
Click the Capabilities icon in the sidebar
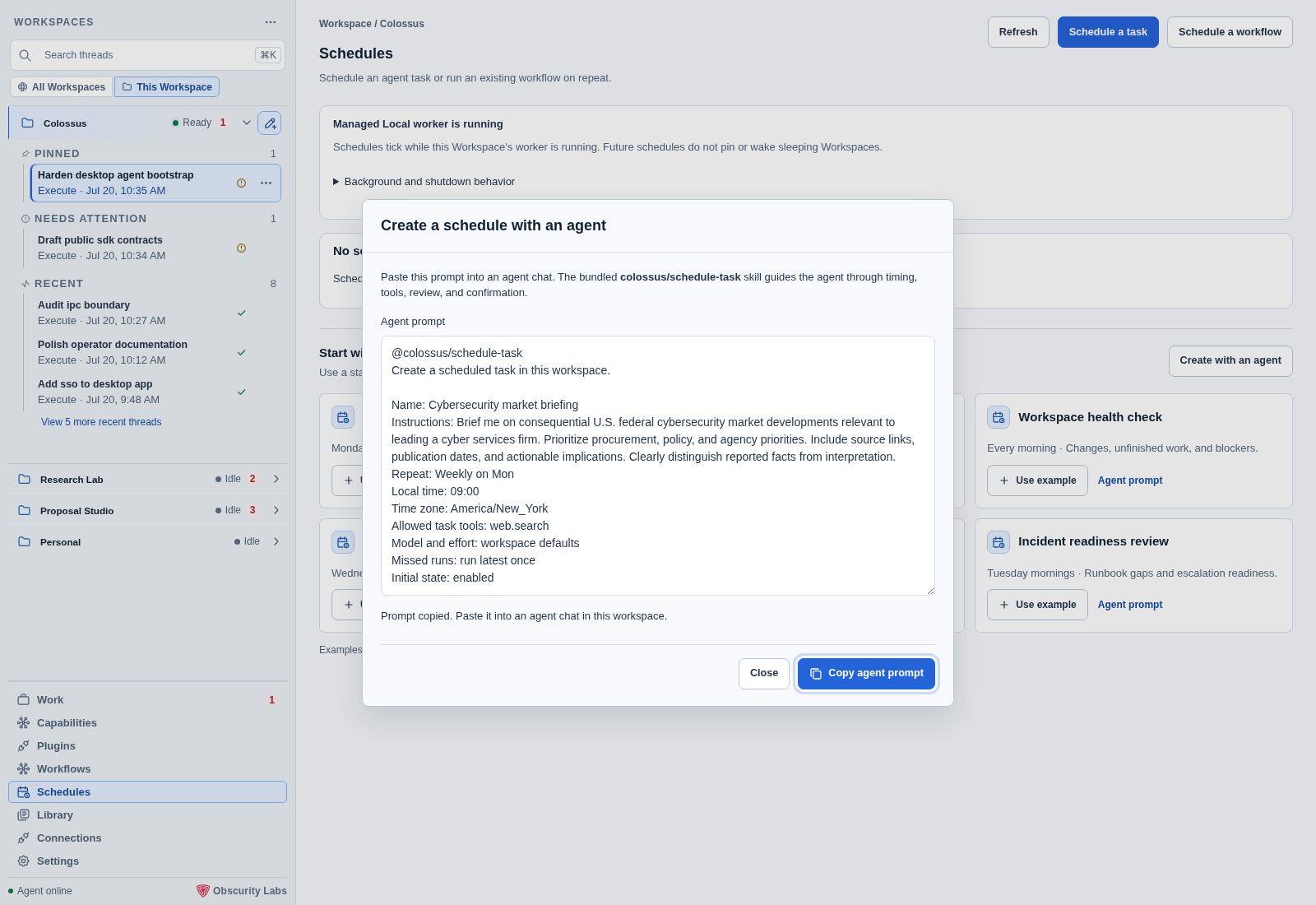point(24,723)
